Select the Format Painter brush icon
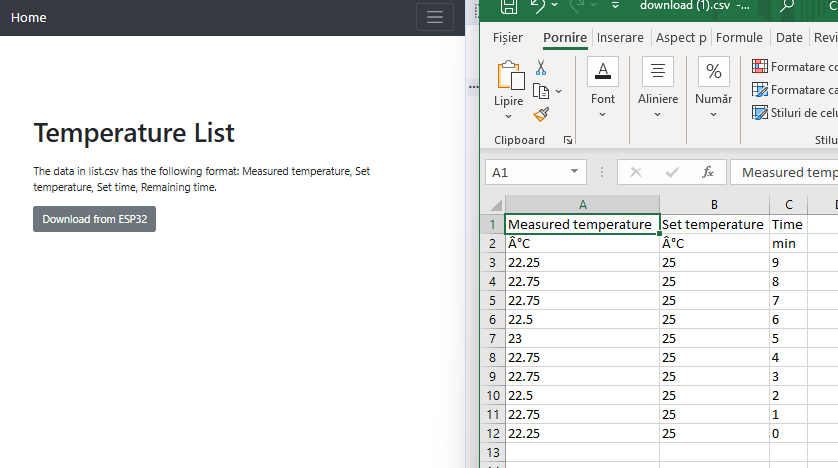This screenshot has width=838, height=468. [541, 115]
